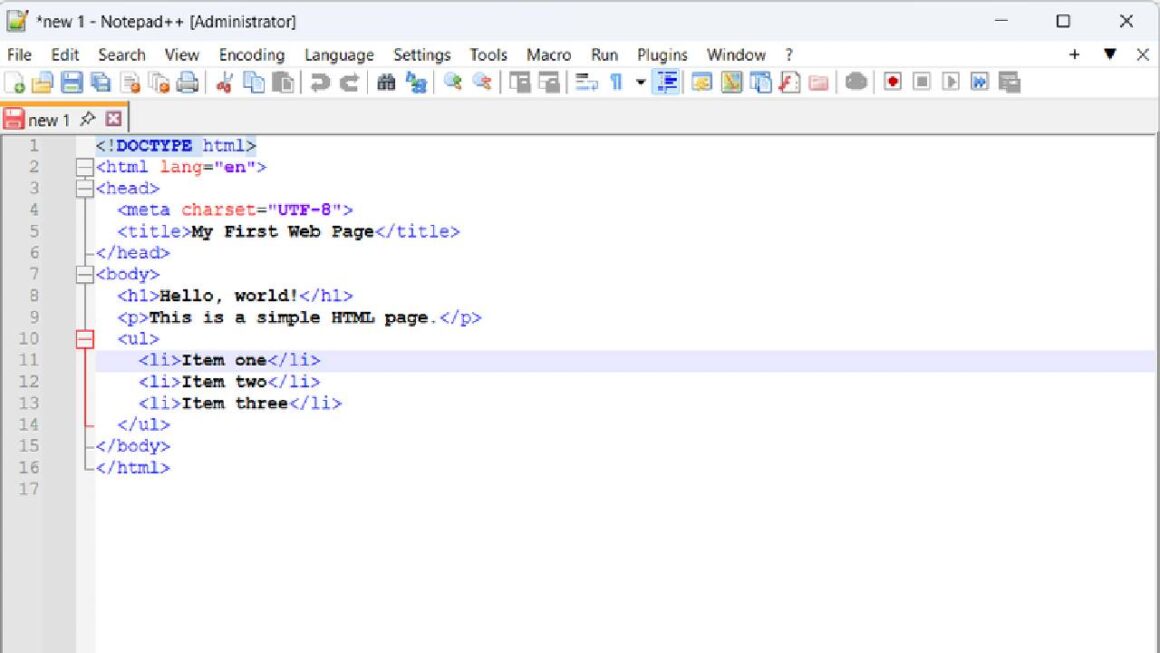Close current document with menu-bar X
This screenshot has height=653, width=1160.
tap(1142, 54)
